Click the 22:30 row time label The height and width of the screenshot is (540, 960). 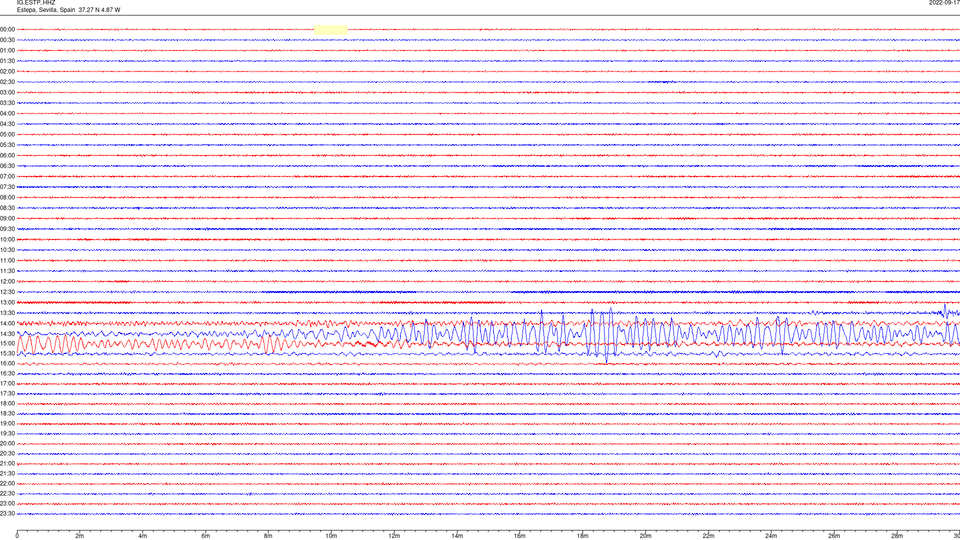7,493
